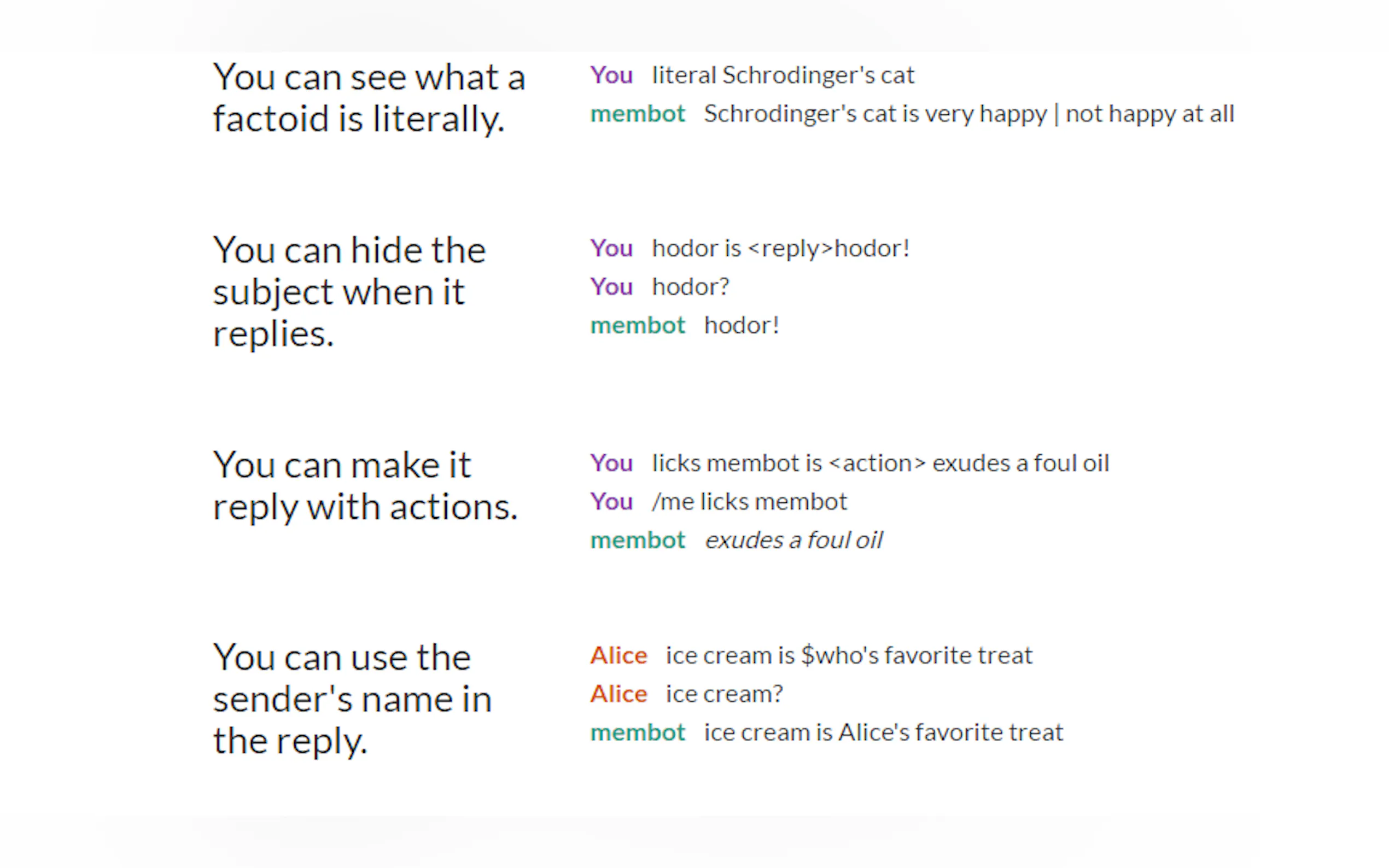The image size is (1389, 868).
Task: Click the message 'literal Schrodinger's cat'
Action: click(x=783, y=75)
